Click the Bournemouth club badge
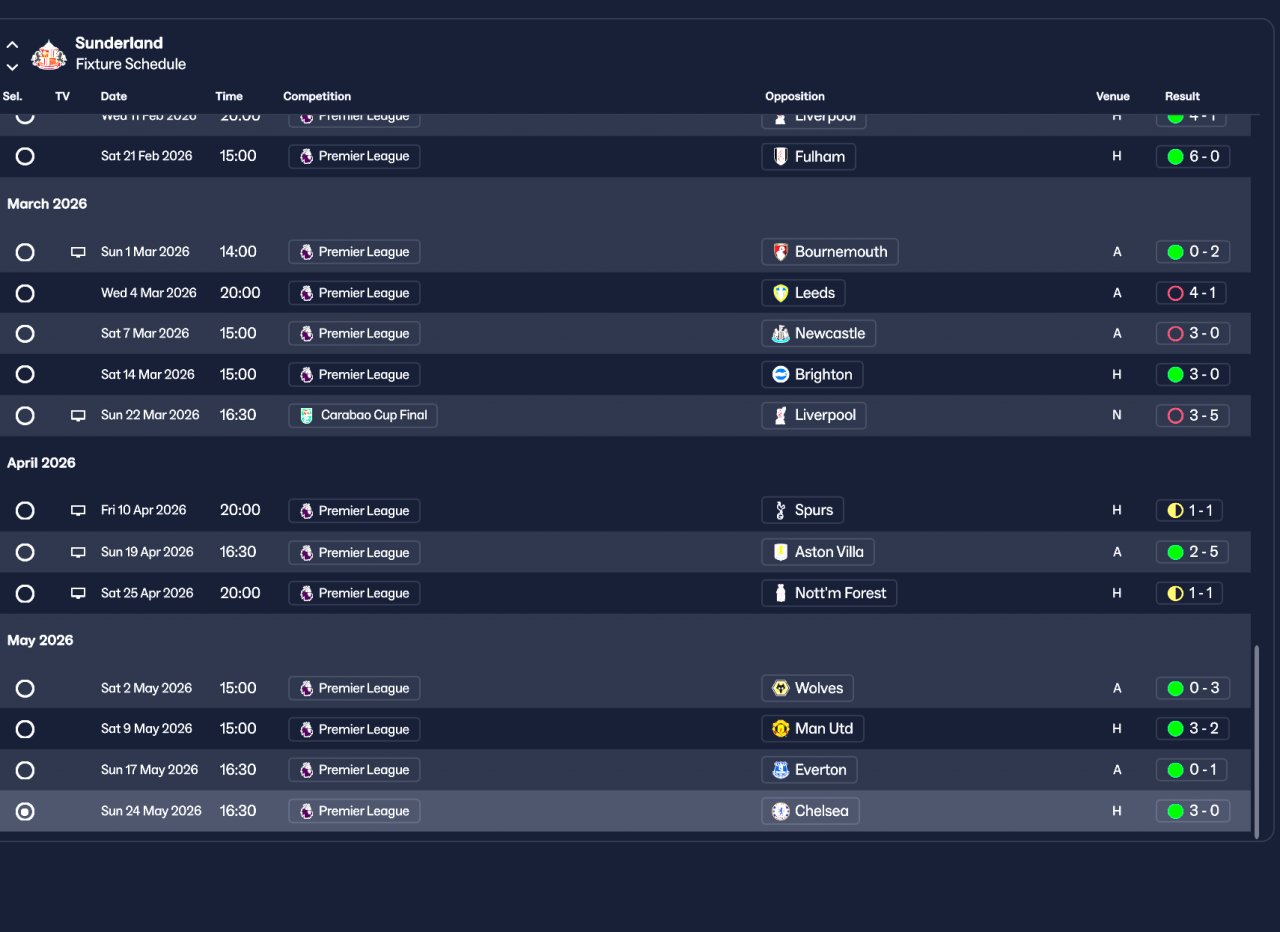 pos(781,252)
